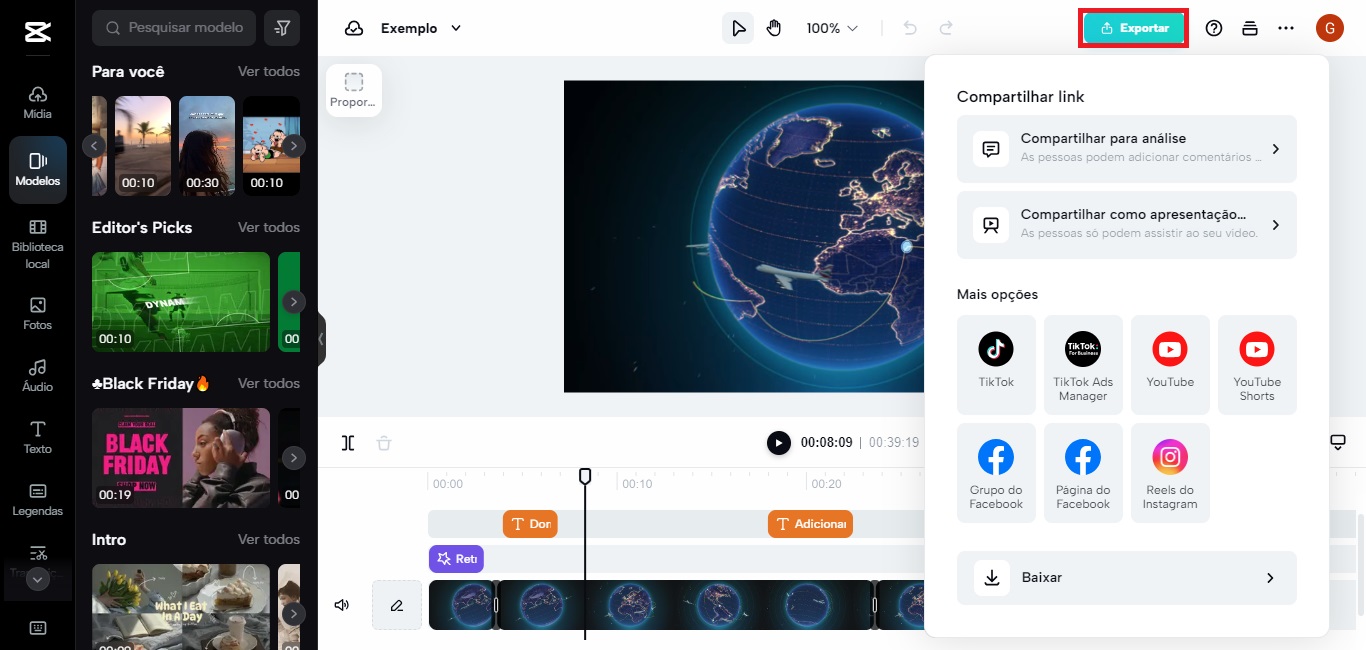
Task: Choose Compartilhar para análise
Action: point(1127,149)
